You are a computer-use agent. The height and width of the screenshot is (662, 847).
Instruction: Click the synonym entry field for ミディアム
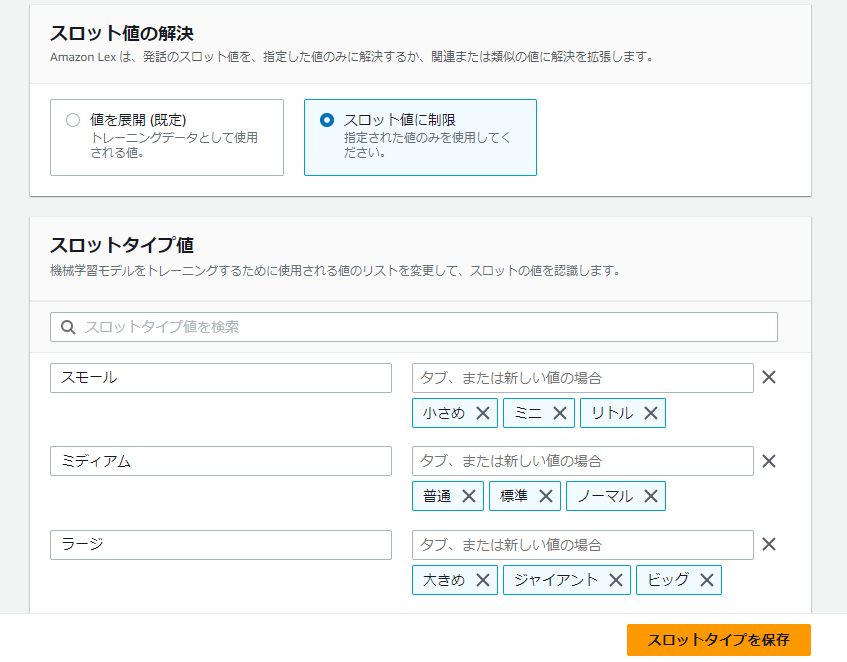[x=582, y=461]
